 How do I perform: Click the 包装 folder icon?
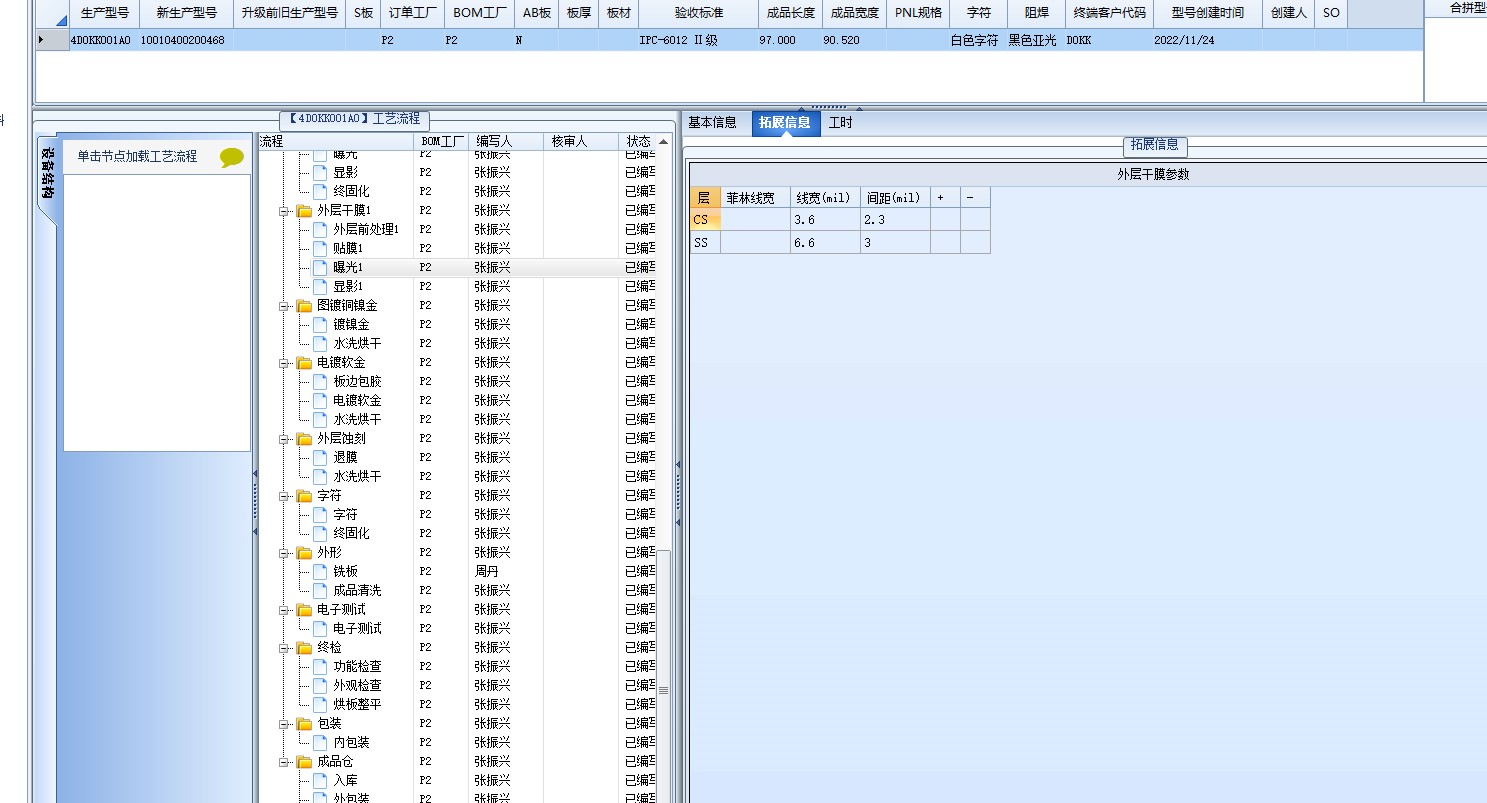304,724
